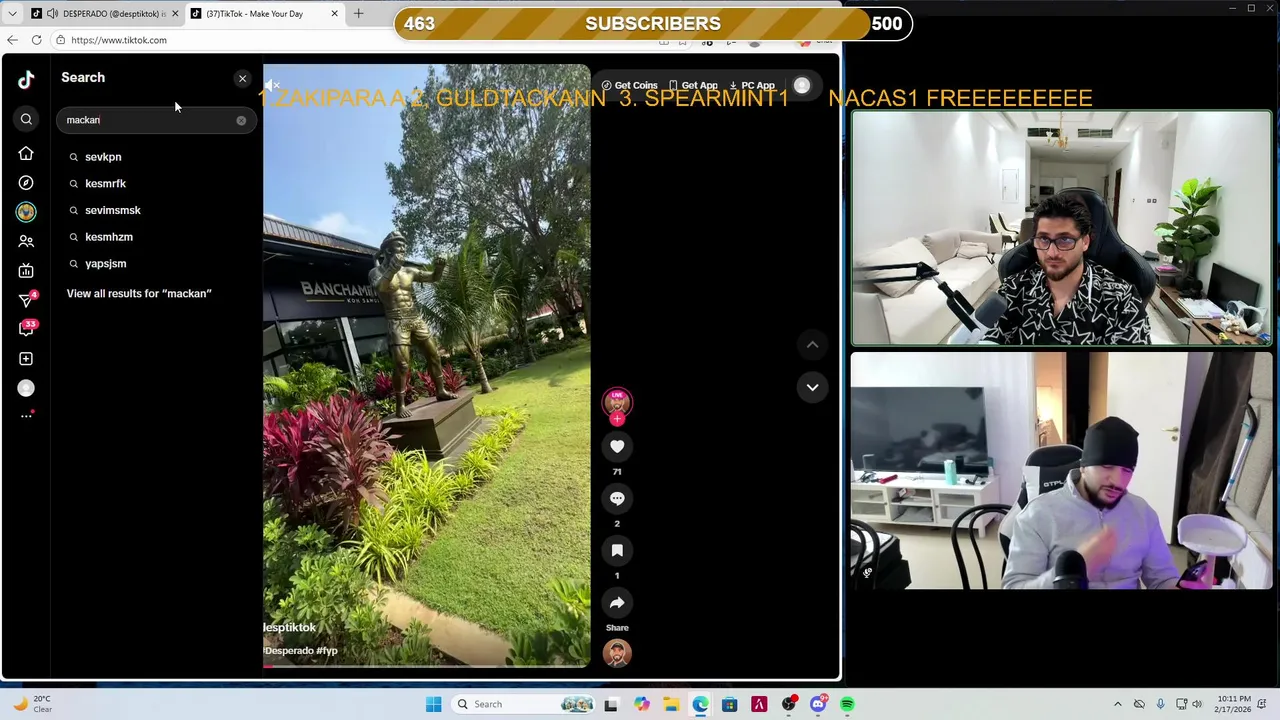
Task: Open the Explore compass icon
Action: pyautogui.click(x=26, y=183)
